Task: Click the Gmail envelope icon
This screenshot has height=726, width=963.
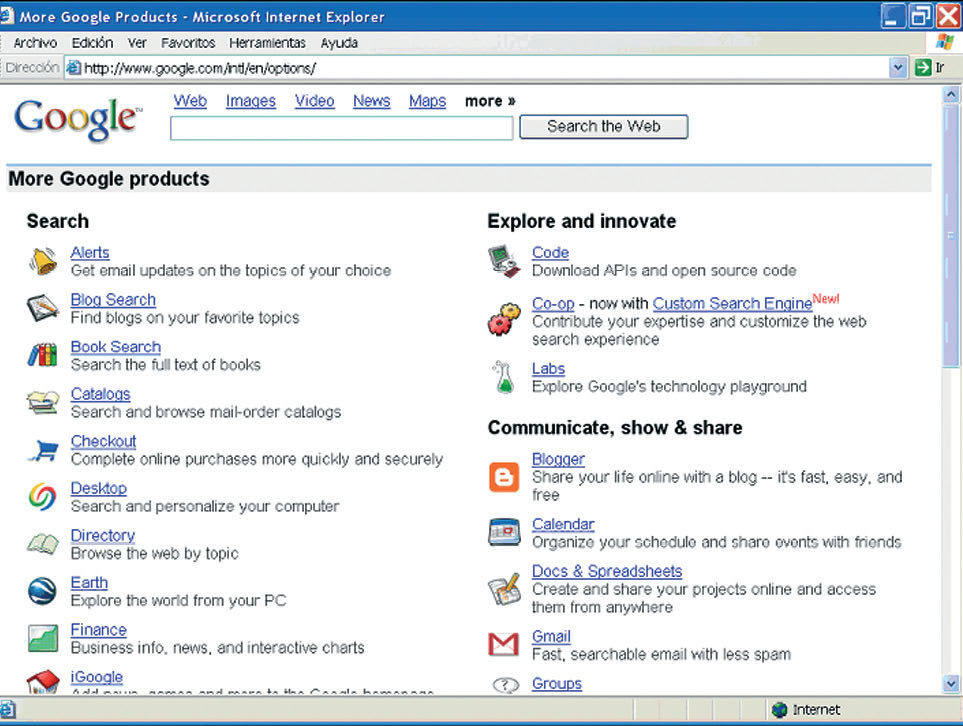Action: click(x=504, y=644)
